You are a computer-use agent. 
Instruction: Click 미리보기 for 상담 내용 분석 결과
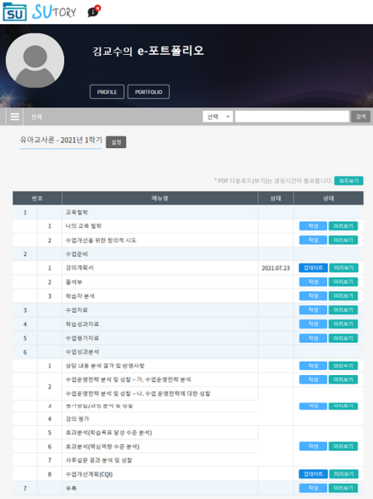343,366
